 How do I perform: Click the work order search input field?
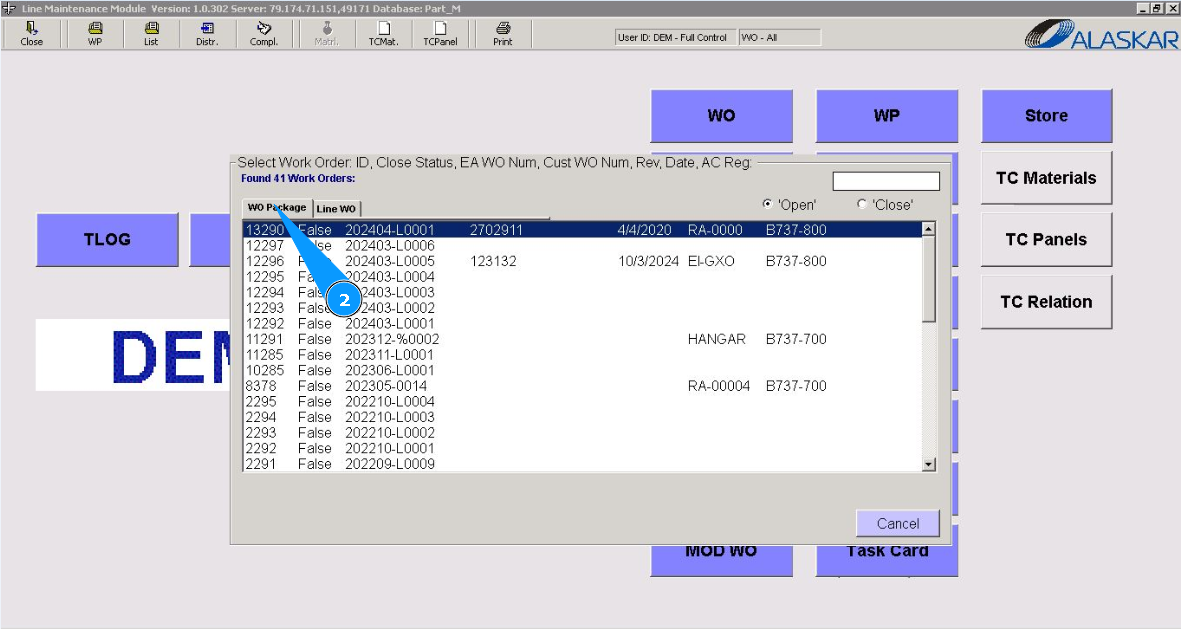tap(886, 181)
